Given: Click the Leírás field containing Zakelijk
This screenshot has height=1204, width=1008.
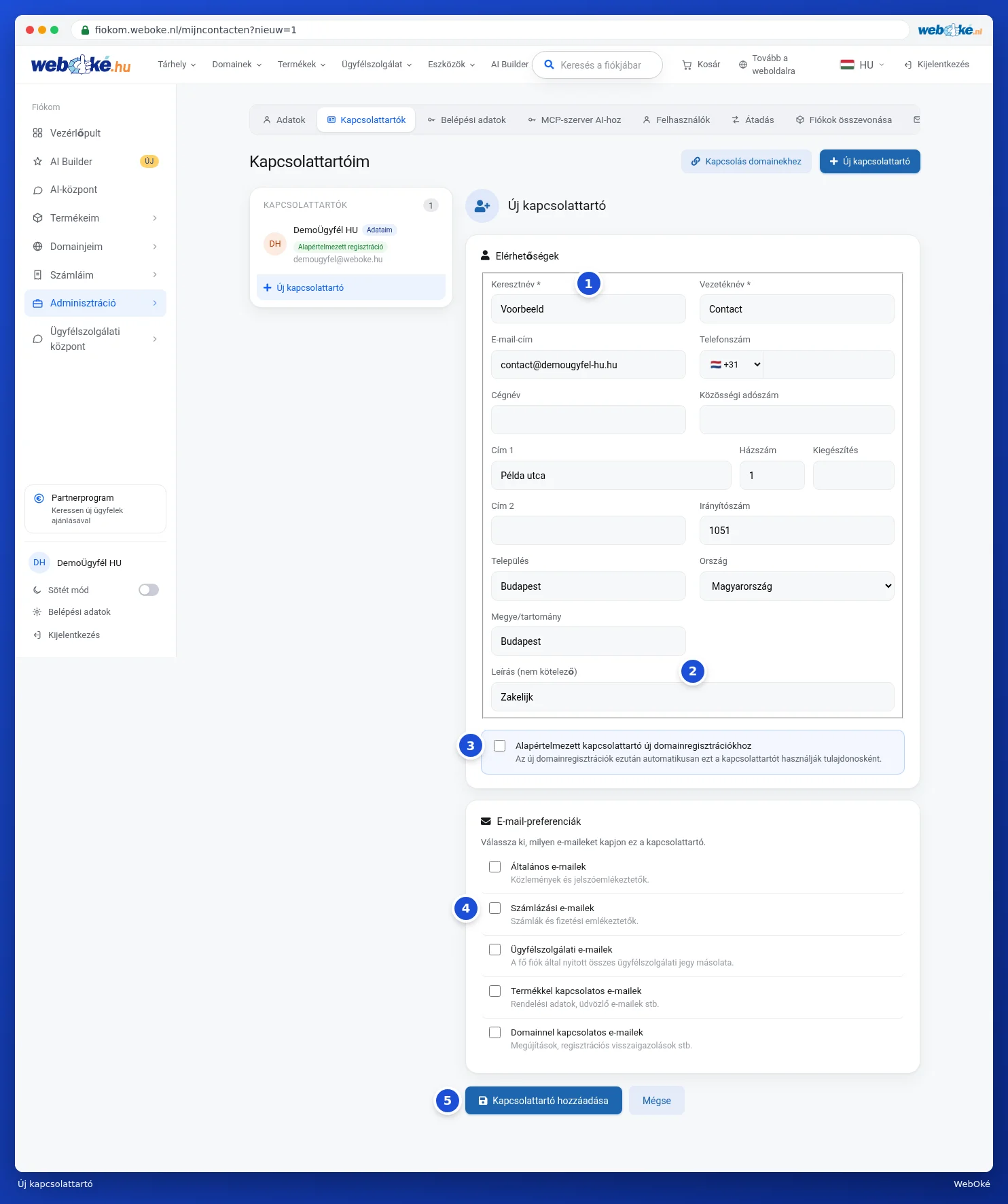Looking at the screenshot, I should pos(692,697).
